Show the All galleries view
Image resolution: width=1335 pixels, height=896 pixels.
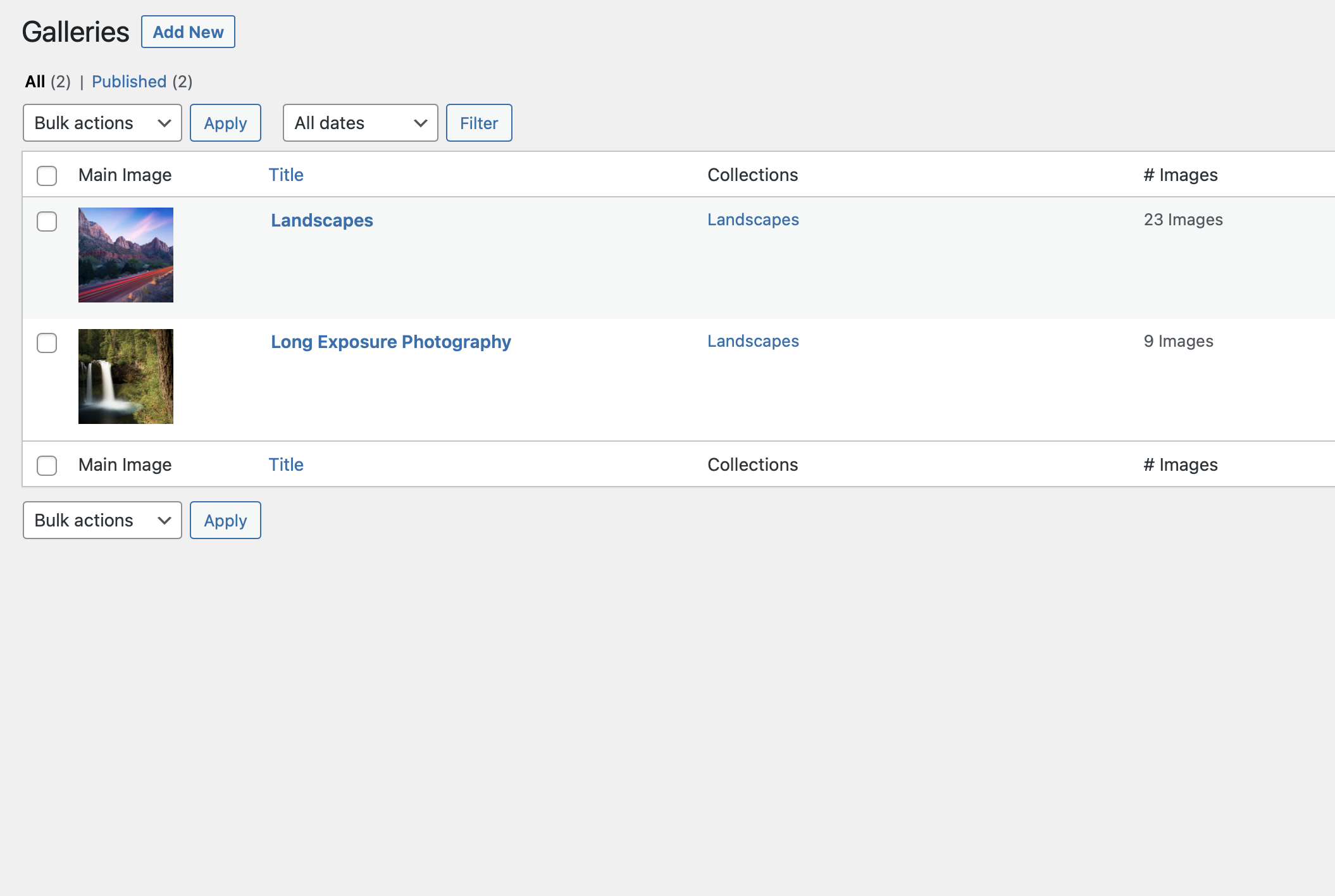[x=35, y=82]
